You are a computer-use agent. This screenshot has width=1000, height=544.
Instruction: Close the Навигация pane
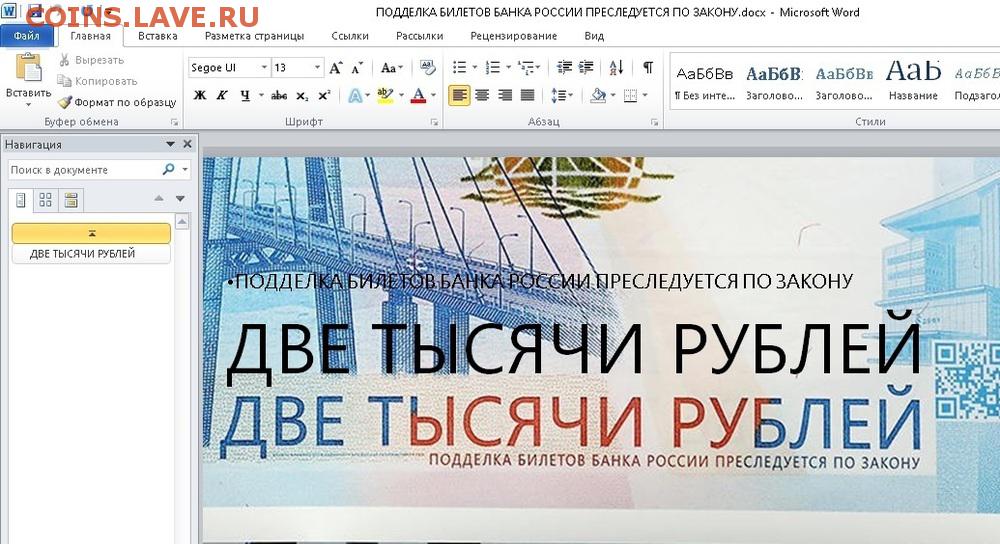[188, 144]
